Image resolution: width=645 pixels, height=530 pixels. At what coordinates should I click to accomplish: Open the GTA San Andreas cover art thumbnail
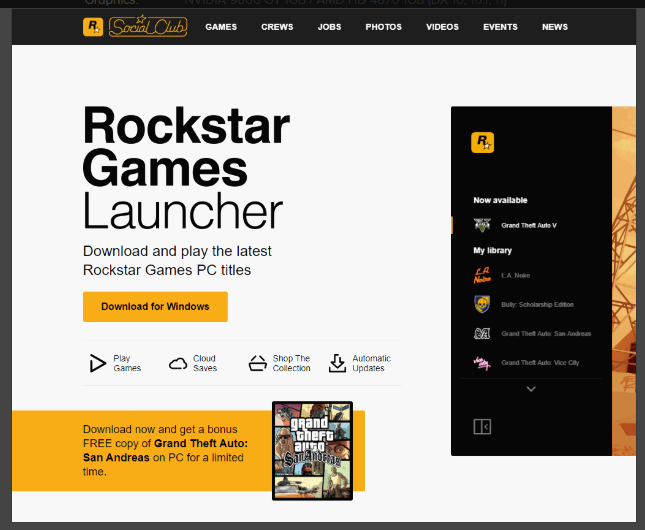pyautogui.click(x=313, y=451)
